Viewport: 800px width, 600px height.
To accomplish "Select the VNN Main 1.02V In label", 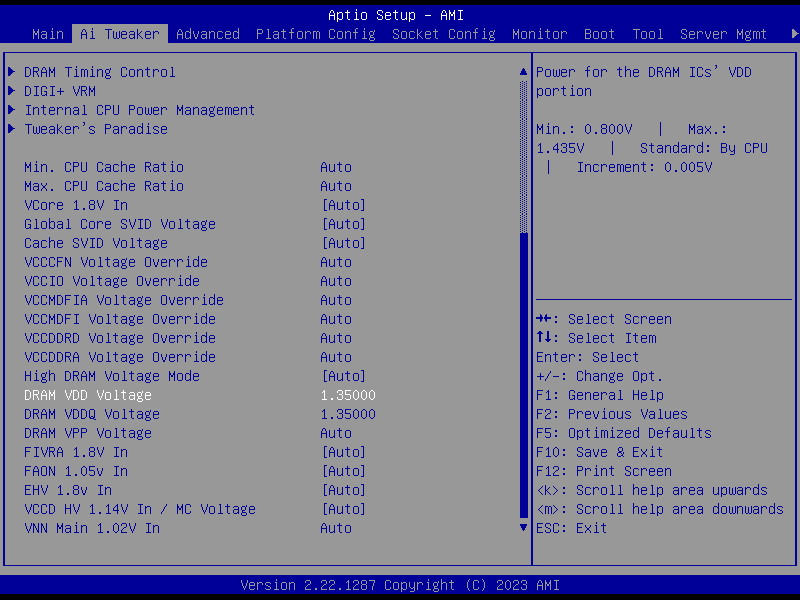I will click(x=92, y=528).
